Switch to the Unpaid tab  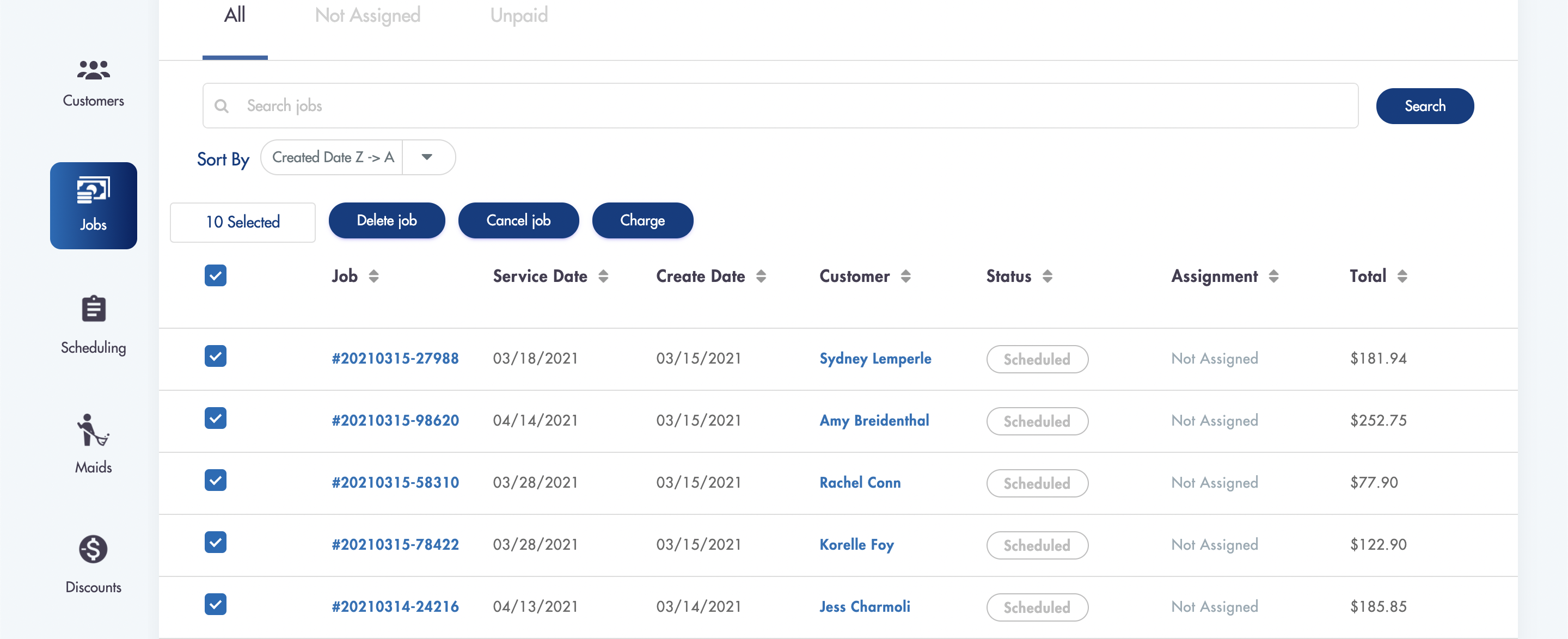[x=519, y=15]
